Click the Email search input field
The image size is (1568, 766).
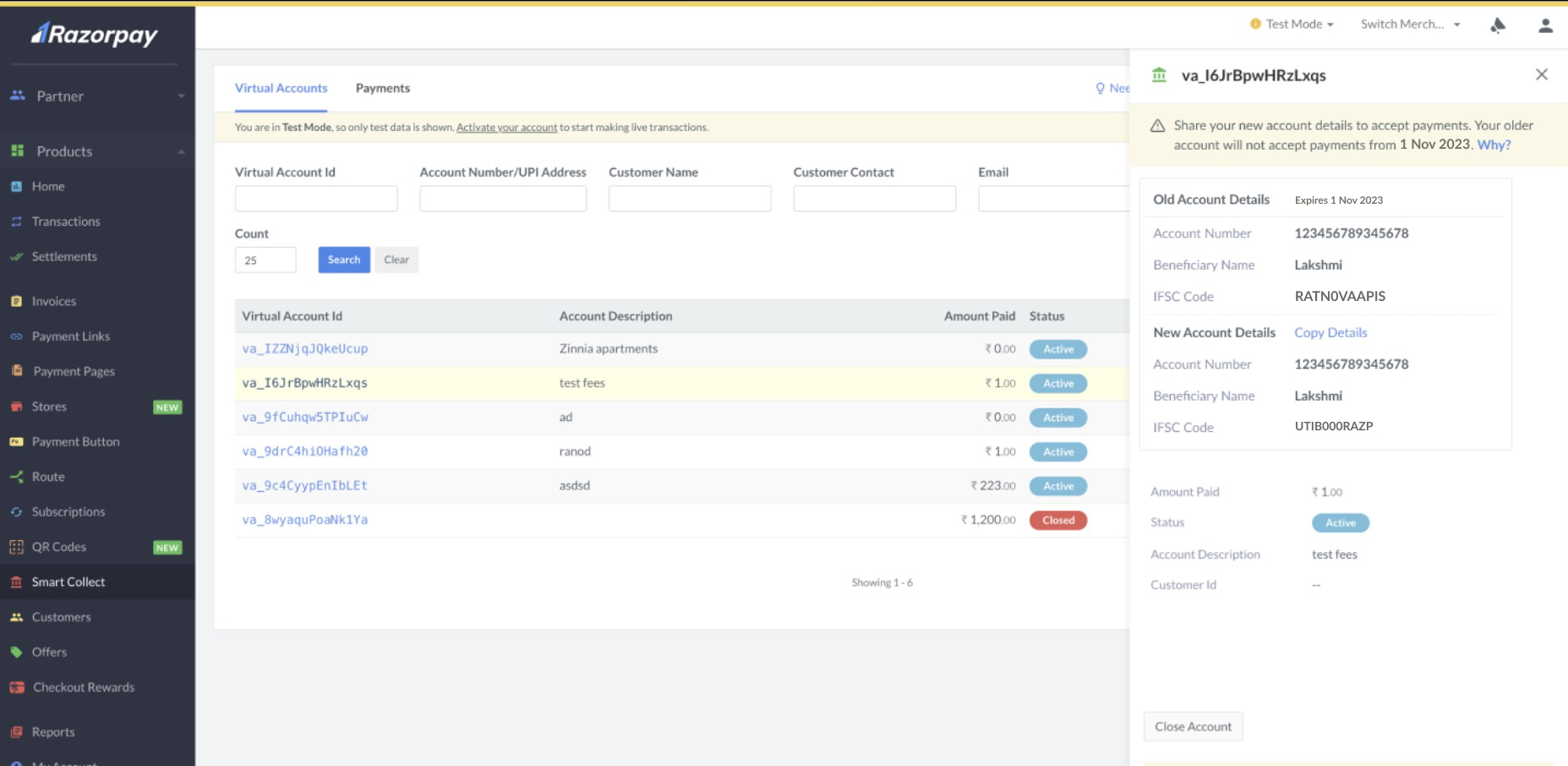coord(1054,199)
